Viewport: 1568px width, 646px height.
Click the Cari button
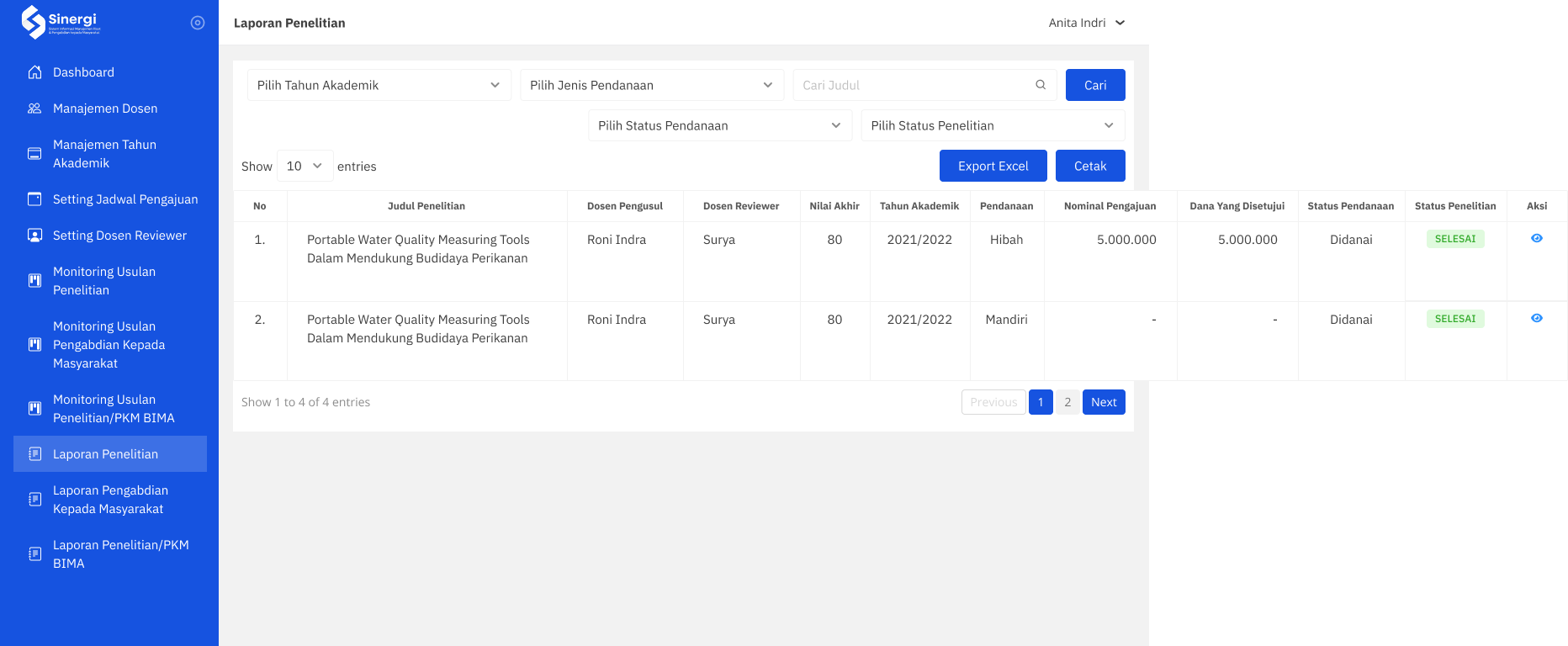[1095, 85]
